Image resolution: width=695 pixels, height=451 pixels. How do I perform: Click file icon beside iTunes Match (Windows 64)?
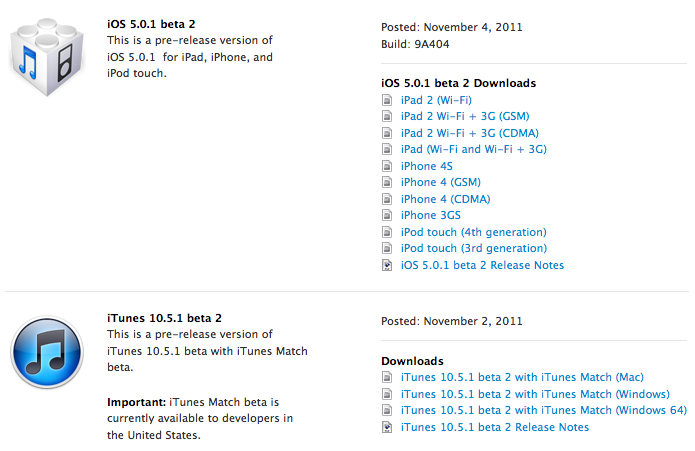coord(388,410)
